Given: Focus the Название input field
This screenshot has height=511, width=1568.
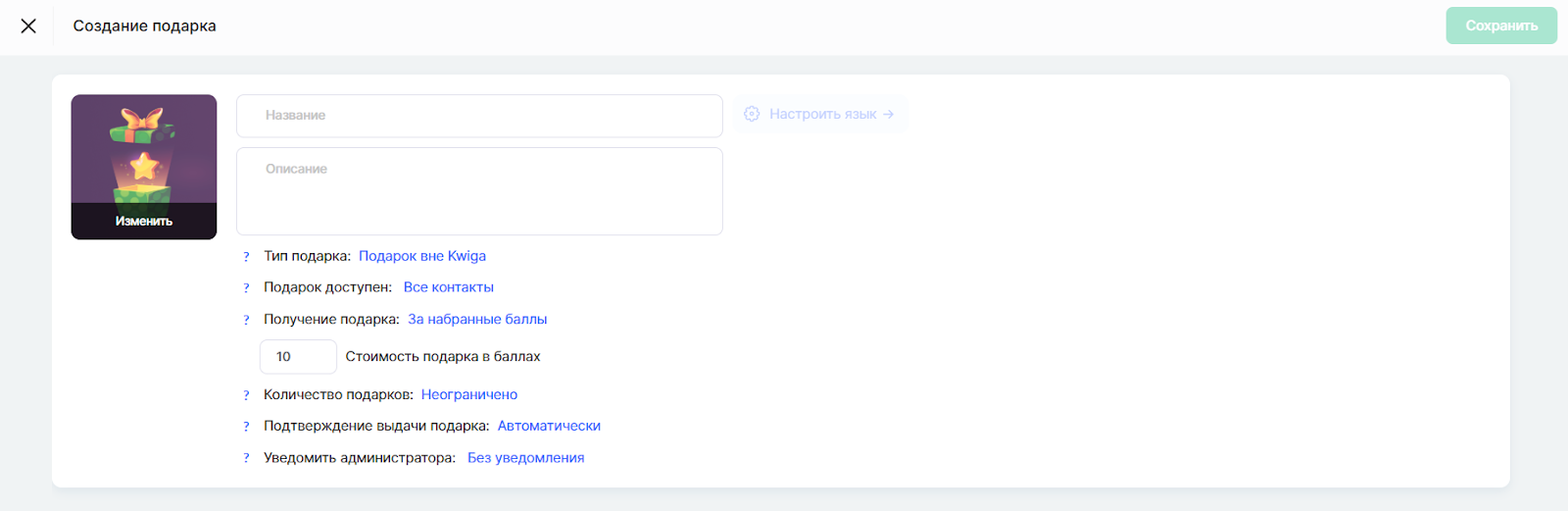Looking at the screenshot, I should coord(479,116).
